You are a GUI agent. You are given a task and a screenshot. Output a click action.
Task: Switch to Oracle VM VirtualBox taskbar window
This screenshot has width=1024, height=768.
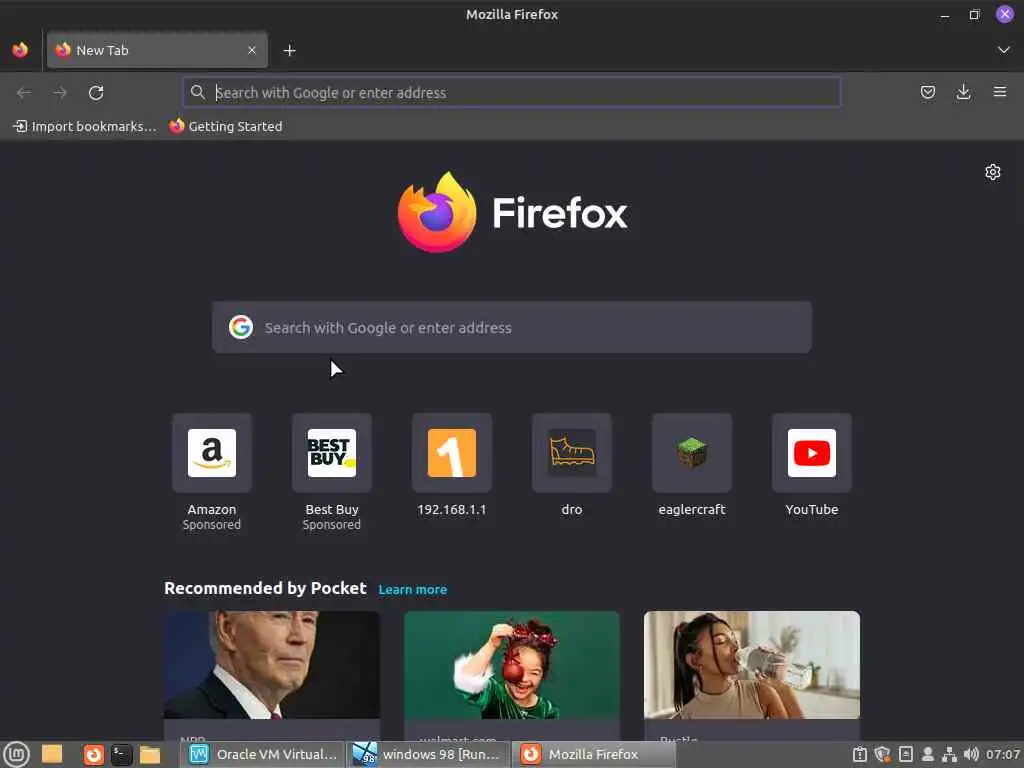point(263,754)
